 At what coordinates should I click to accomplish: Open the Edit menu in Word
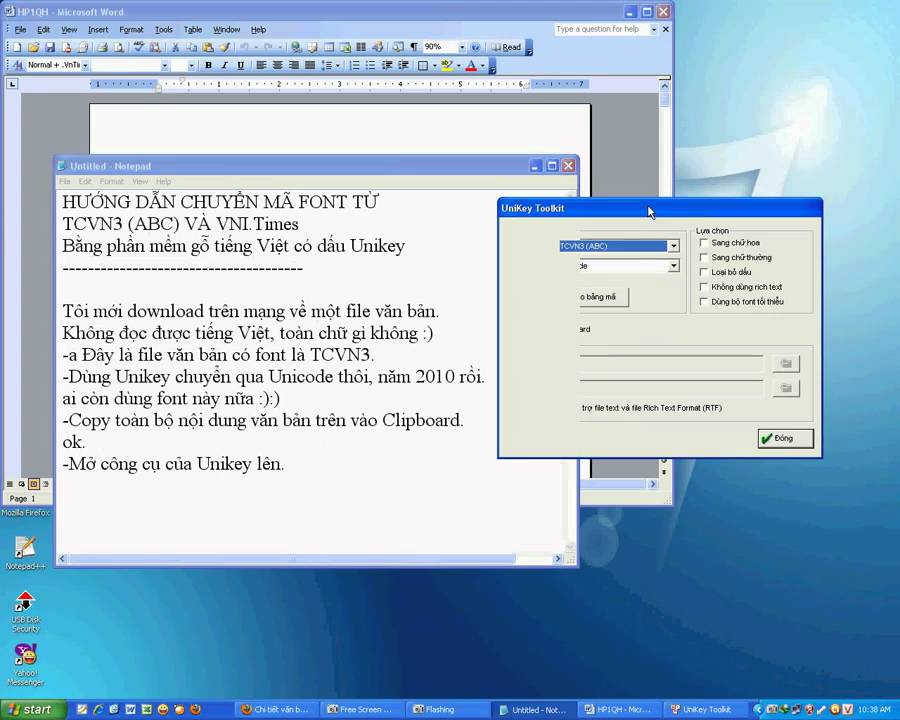click(x=44, y=29)
